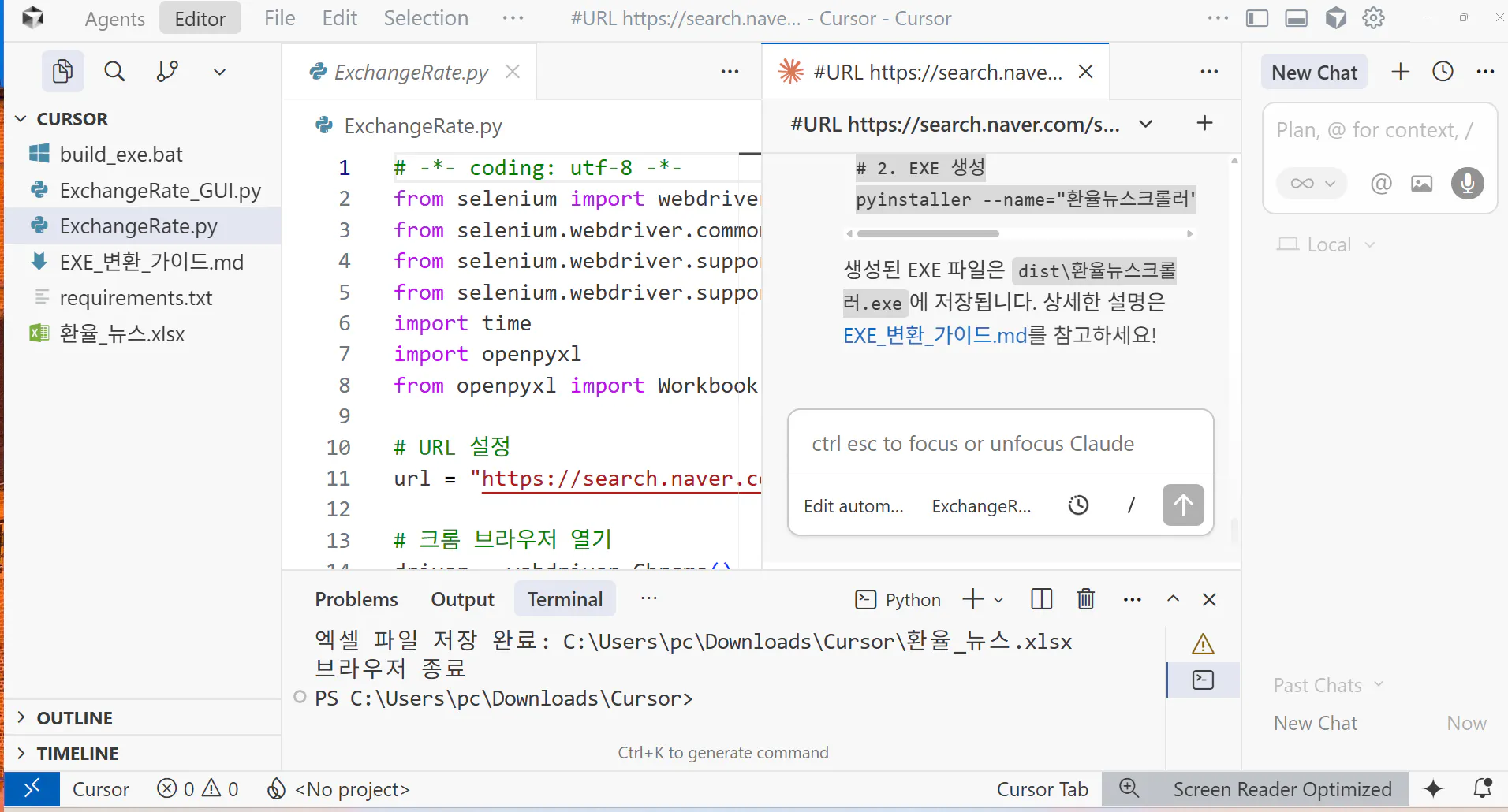The height and width of the screenshot is (812, 1508).
Task: Close the bottom panel X
Action: (1209, 599)
